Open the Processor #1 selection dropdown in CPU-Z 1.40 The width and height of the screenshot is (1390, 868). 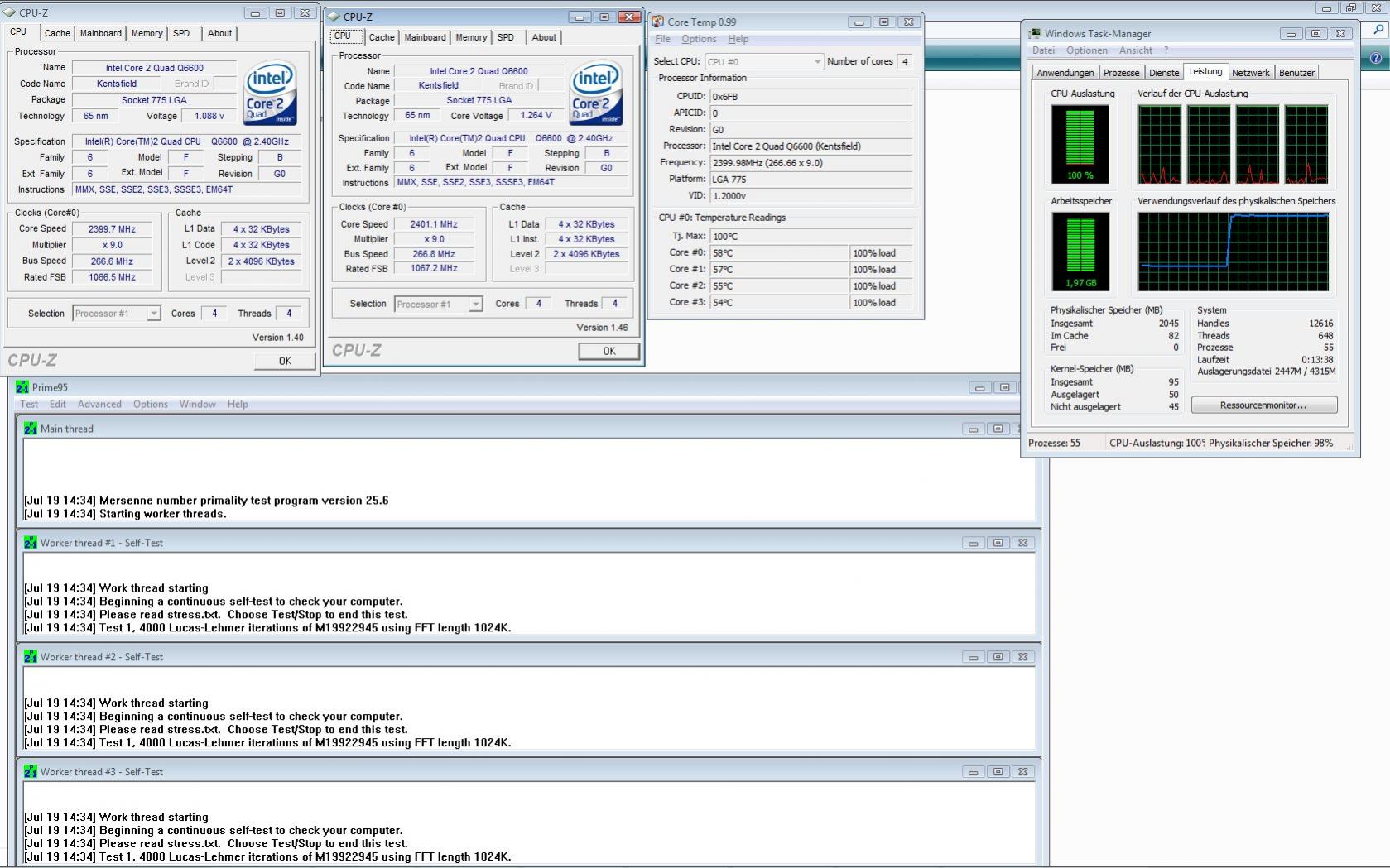154,314
